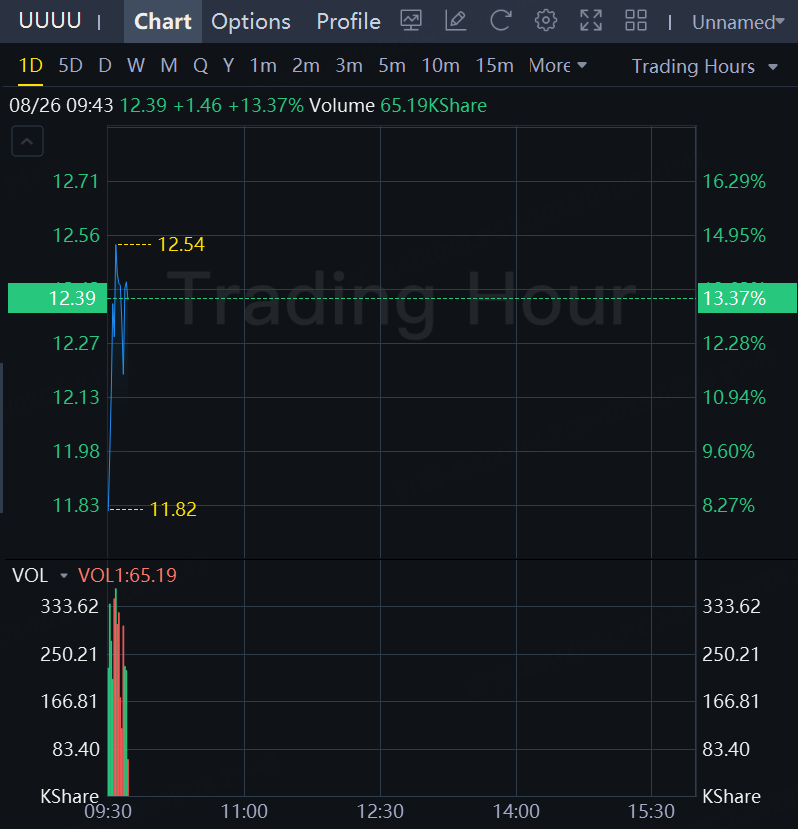This screenshot has width=798, height=829.
Task: Click the 08/26 09:43 timestamp
Action: click(61, 106)
